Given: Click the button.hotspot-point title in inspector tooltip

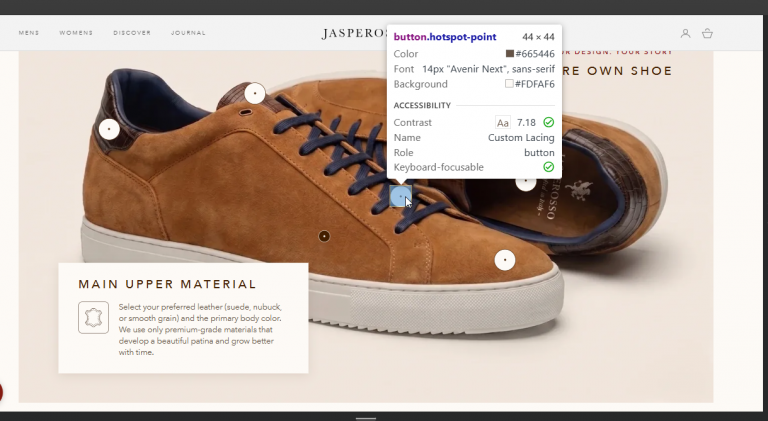Looking at the screenshot, I should click(x=445, y=37).
